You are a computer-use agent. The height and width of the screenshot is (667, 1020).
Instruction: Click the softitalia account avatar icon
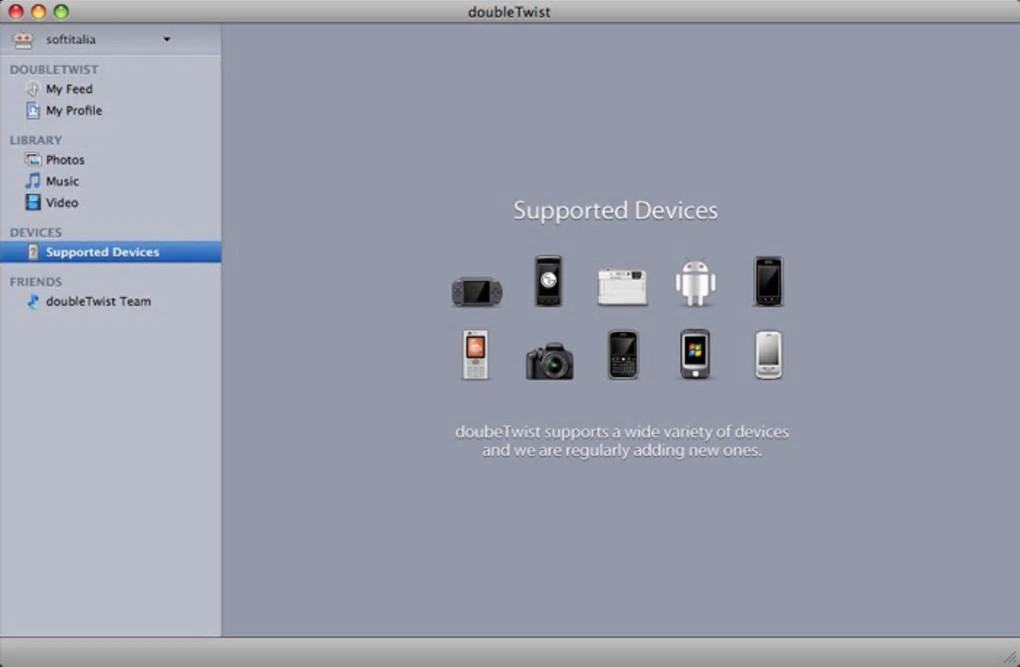pos(23,40)
